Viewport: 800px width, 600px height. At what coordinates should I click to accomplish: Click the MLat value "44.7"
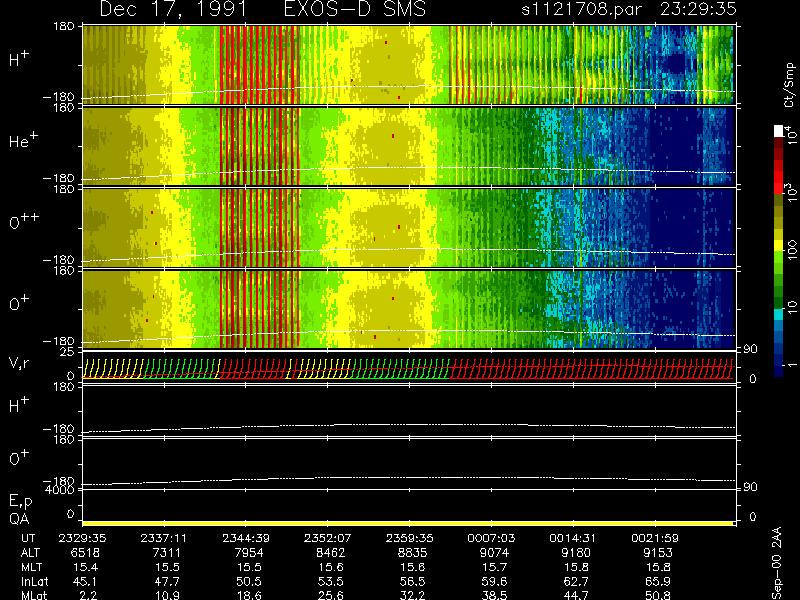tap(576, 595)
